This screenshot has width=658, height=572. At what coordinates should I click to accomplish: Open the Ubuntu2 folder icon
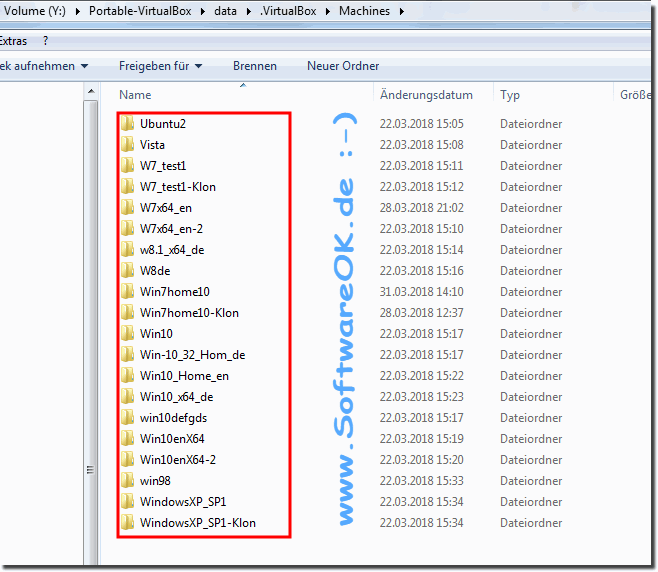pyautogui.click(x=128, y=124)
